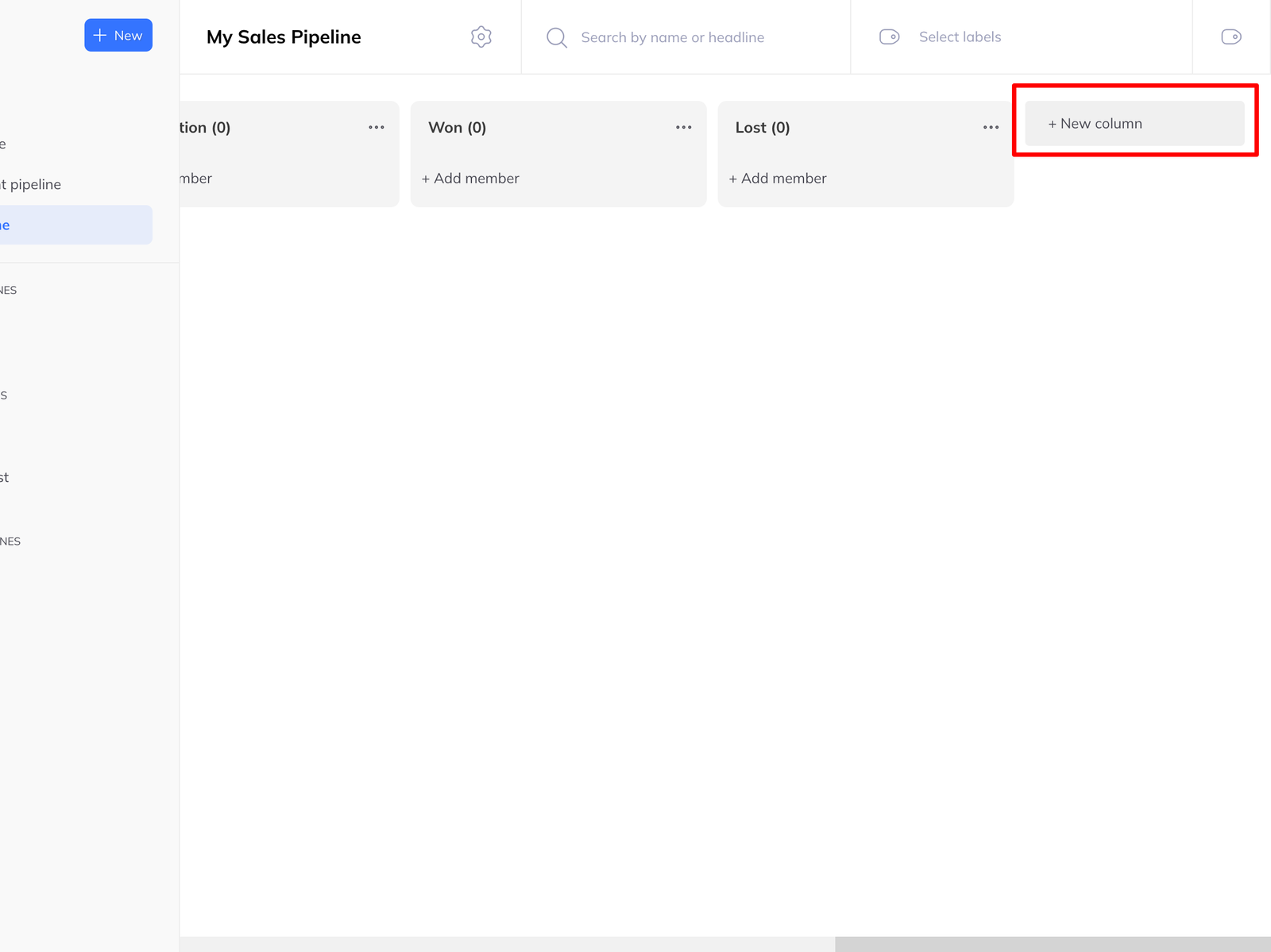This screenshot has width=1271, height=952.
Task: Open options menu of the partially hidden column
Action: click(376, 127)
